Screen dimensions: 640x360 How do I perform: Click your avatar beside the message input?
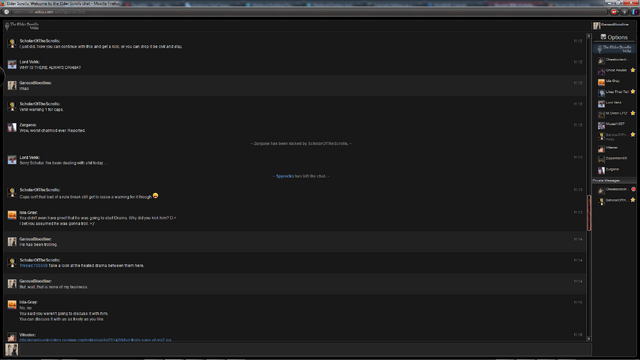click(11, 350)
